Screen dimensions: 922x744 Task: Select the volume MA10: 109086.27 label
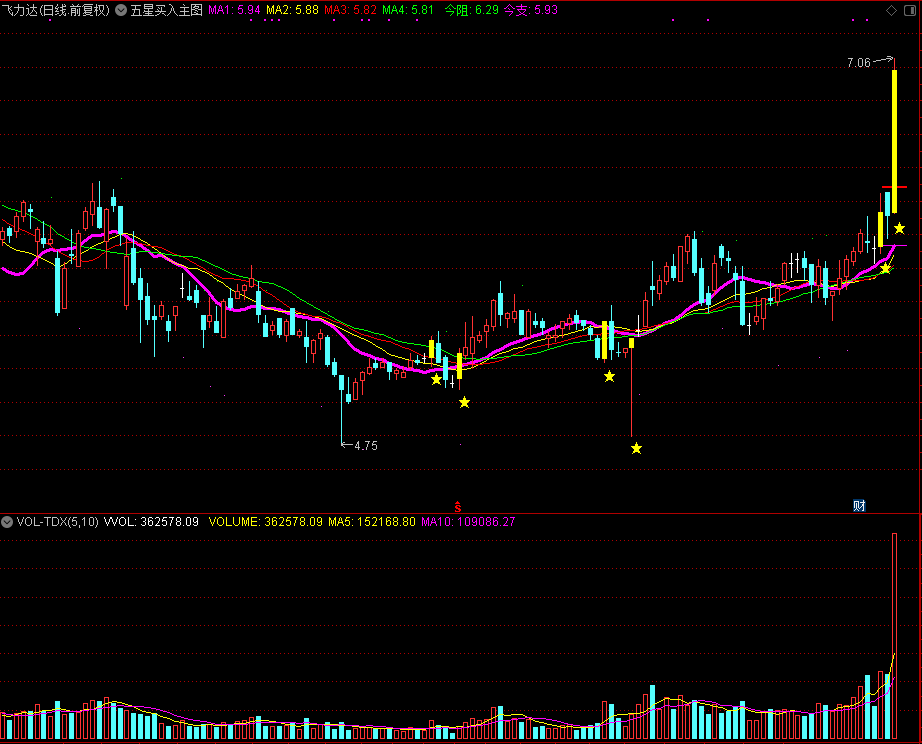click(x=468, y=522)
